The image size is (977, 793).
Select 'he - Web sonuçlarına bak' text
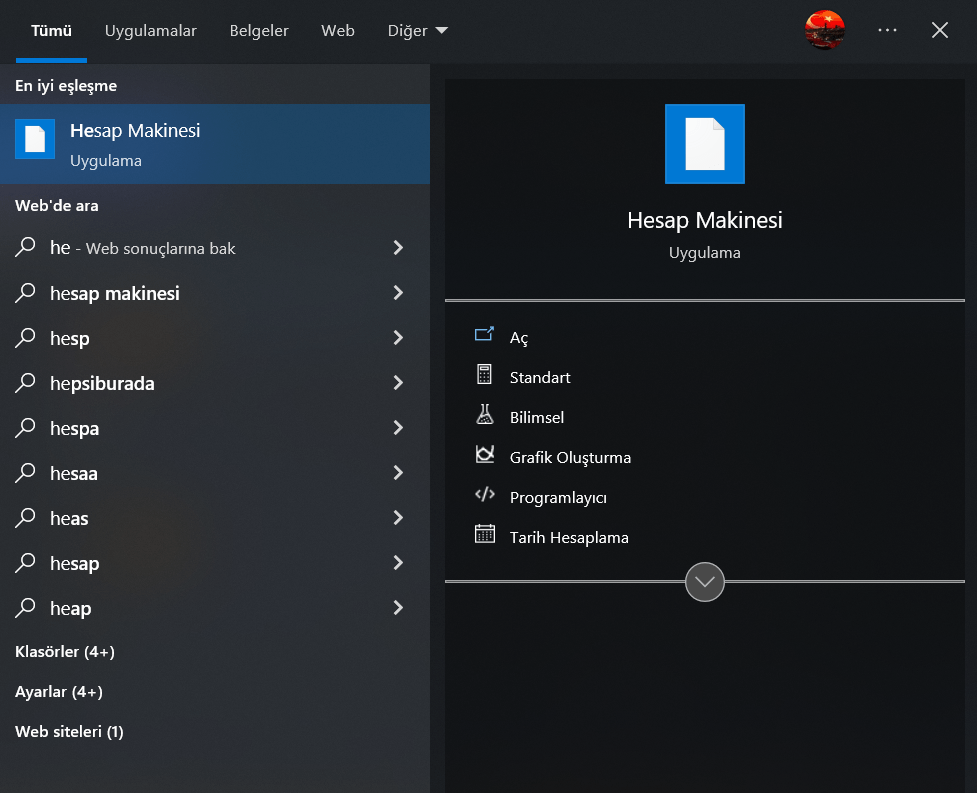click(143, 248)
